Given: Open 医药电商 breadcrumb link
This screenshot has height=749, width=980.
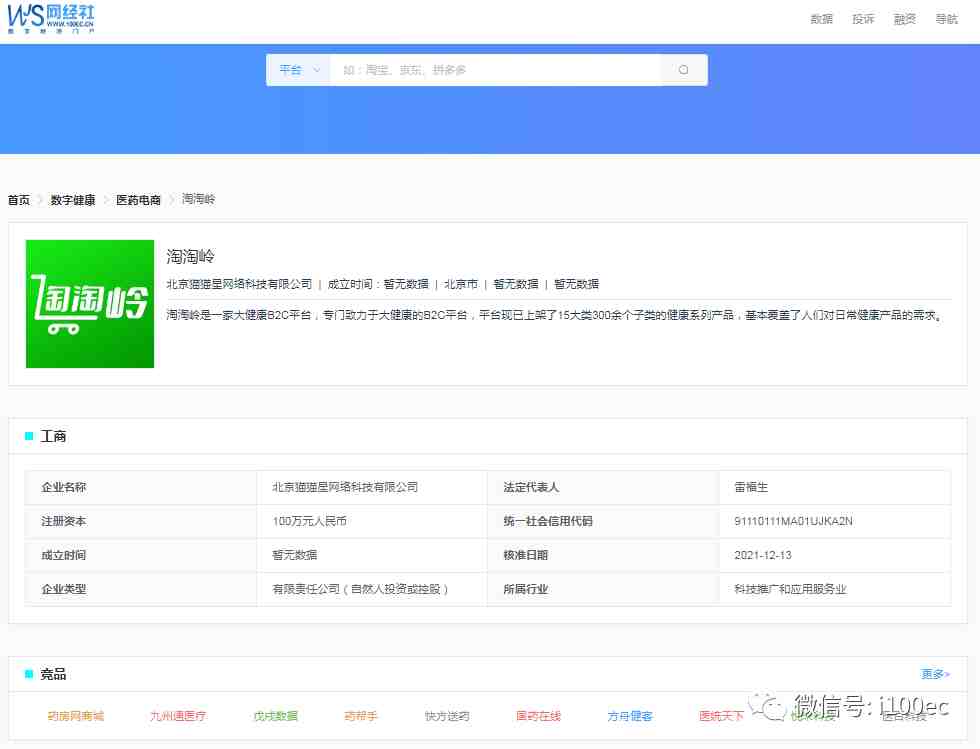Looking at the screenshot, I should pyautogui.click(x=138, y=200).
